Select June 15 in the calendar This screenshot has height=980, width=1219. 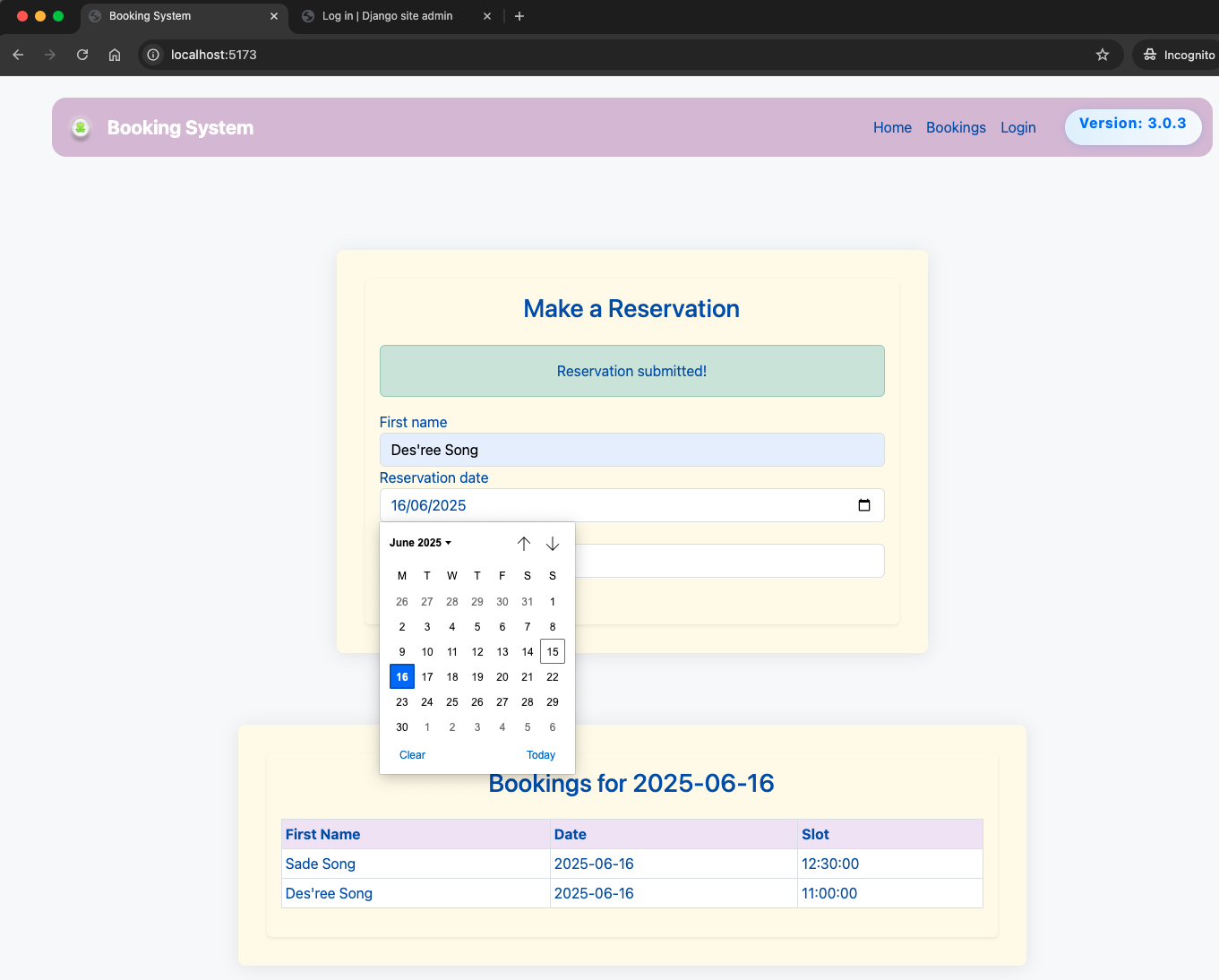(553, 652)
